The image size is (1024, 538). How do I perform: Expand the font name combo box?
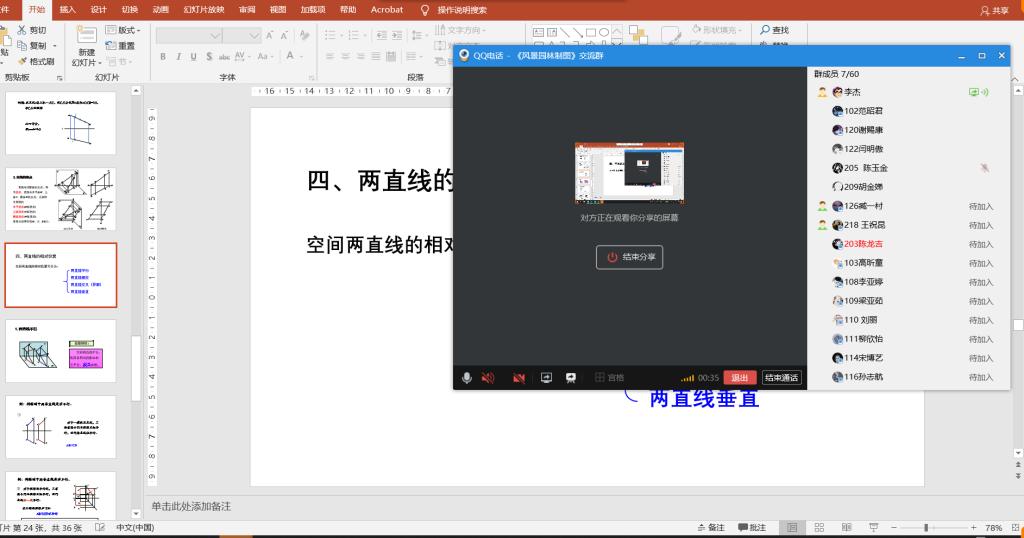coord(213,35)
